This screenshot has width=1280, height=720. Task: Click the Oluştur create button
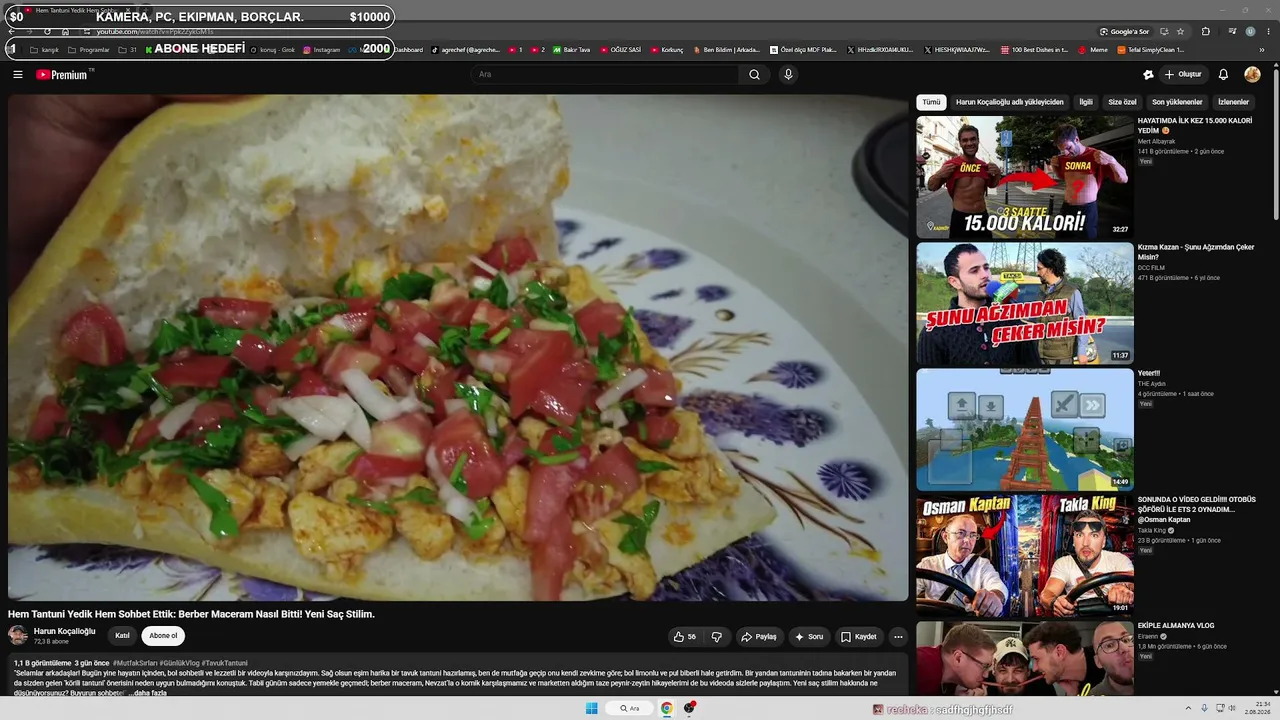(1183, 74)
